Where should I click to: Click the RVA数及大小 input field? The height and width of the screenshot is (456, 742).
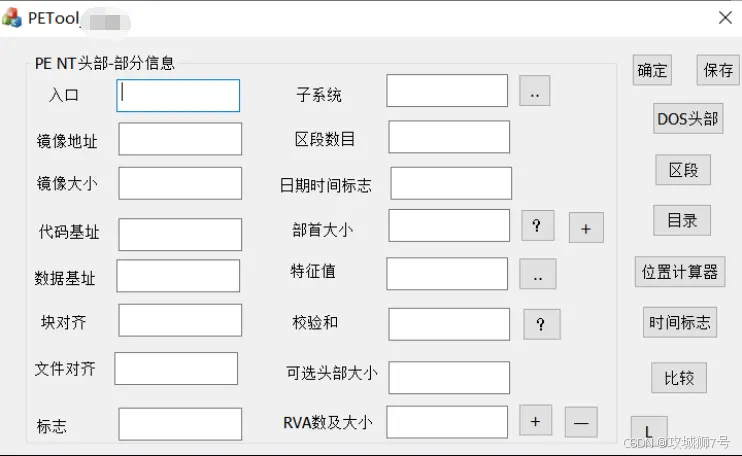click(447, 422)
